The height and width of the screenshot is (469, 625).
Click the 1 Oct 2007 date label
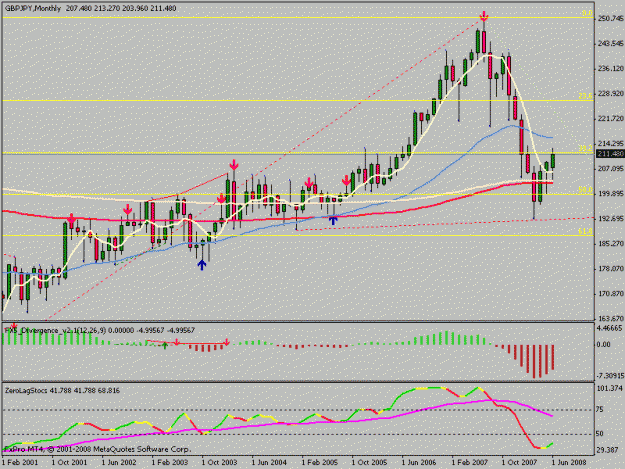tap(519, 462)
